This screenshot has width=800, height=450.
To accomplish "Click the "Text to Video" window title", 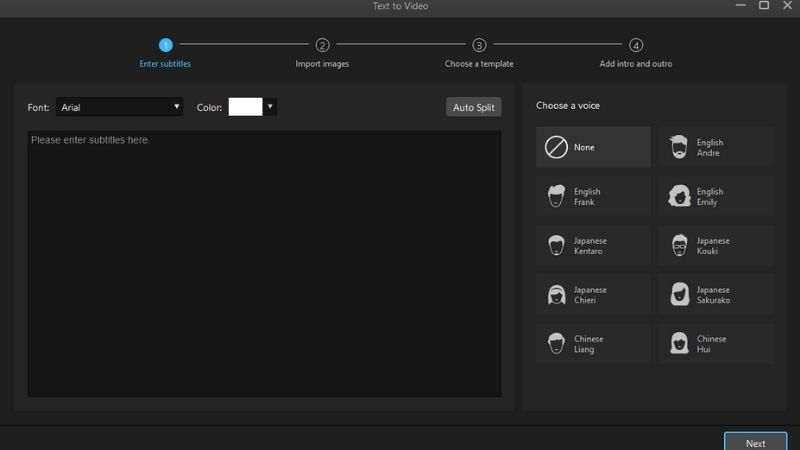I will click(400, 6).
